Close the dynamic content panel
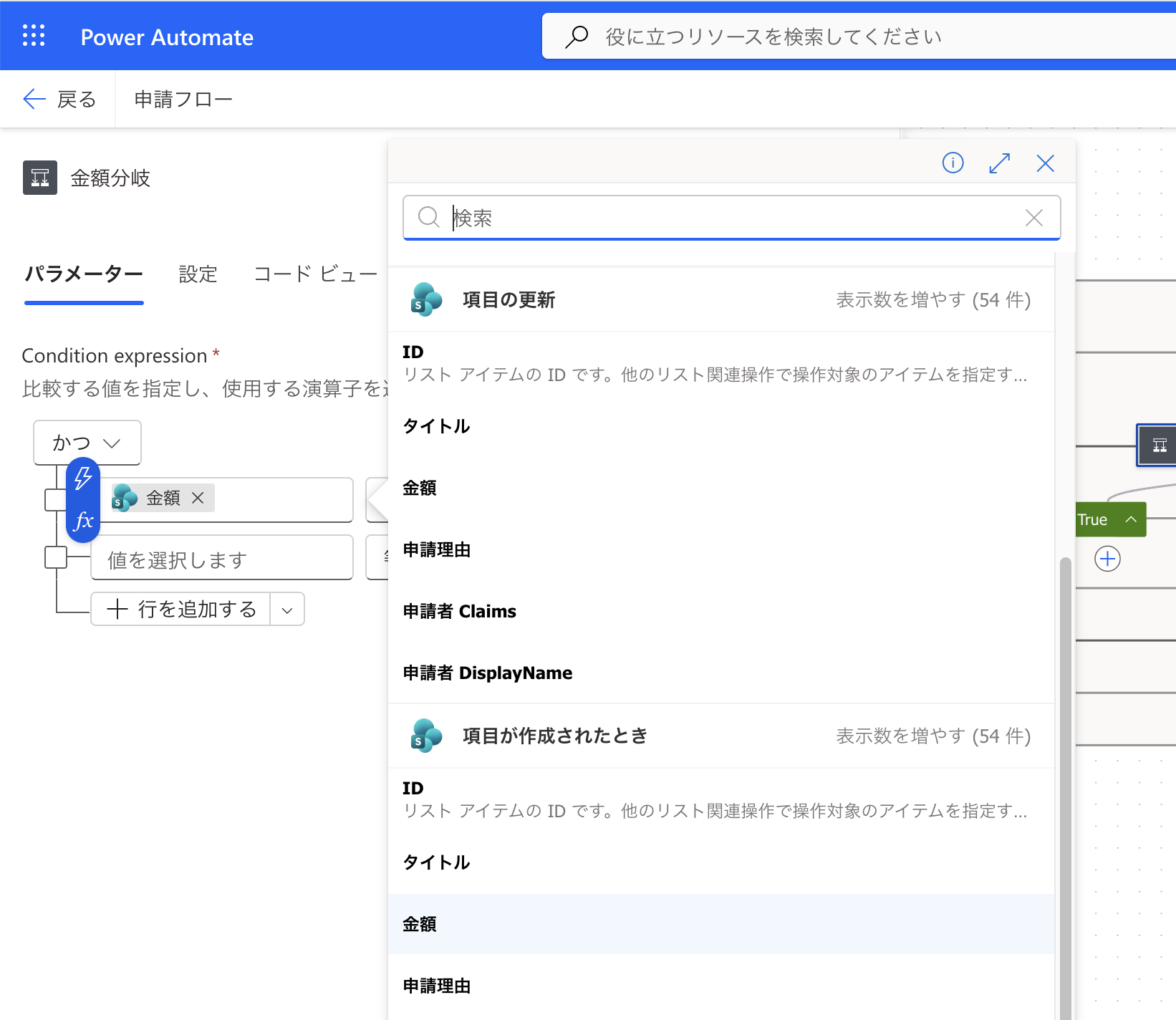This screenshot has width=1176, height=1020. pos(1046,163)
